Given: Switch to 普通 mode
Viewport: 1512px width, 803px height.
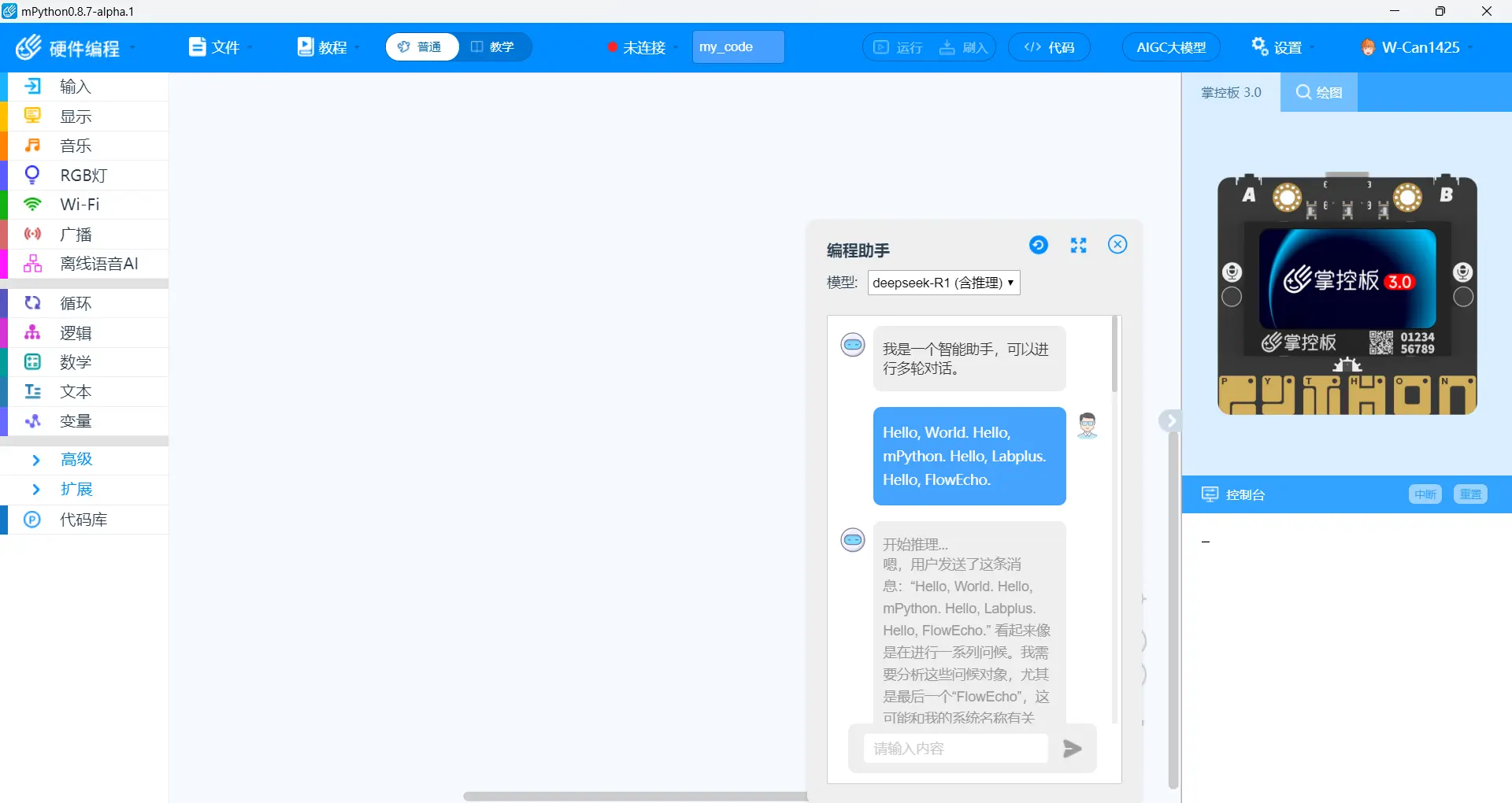Looking at the screenshot, I should [421, 47].
